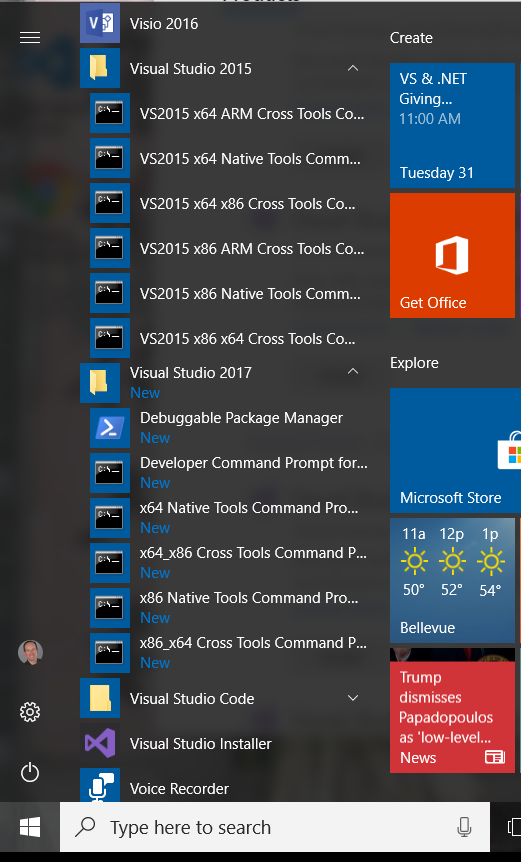The image size is (521, 862).
Task: Collapse the Visual Studio 2017 folder chevron
Action: point(353,372)
